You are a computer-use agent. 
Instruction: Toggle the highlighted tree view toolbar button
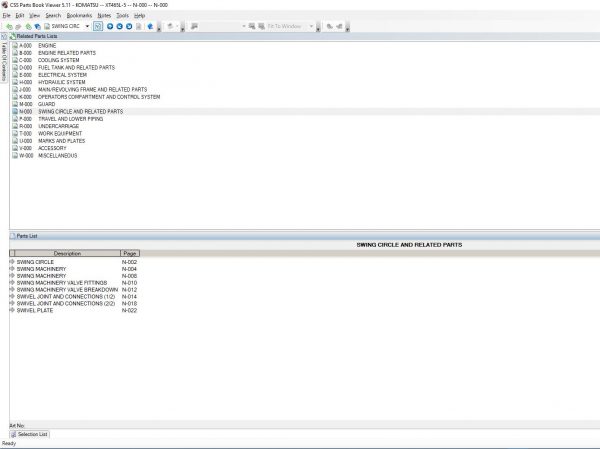pyautogui.click(x=98, y=26)
